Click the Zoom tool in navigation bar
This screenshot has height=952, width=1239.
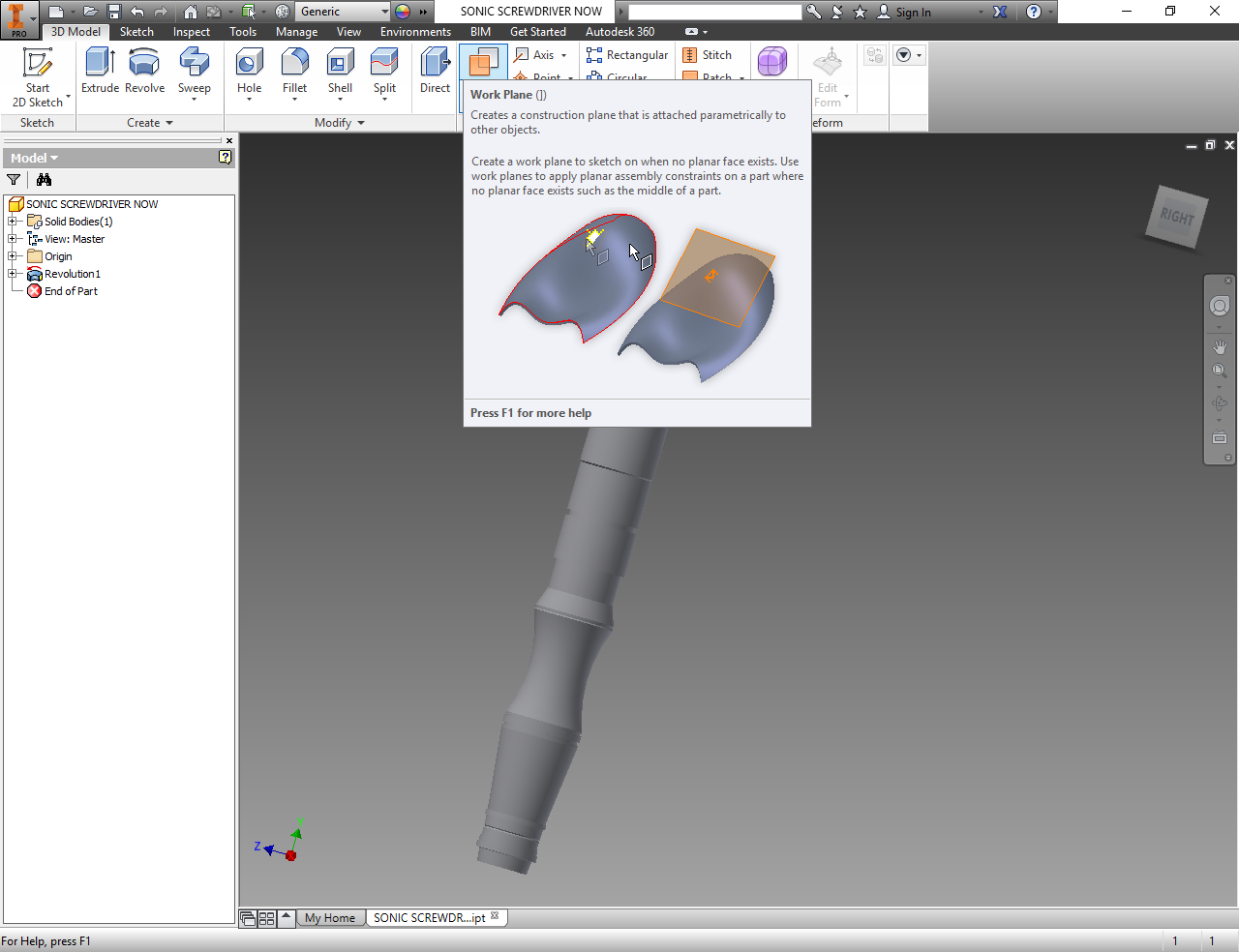[1220, 371]
